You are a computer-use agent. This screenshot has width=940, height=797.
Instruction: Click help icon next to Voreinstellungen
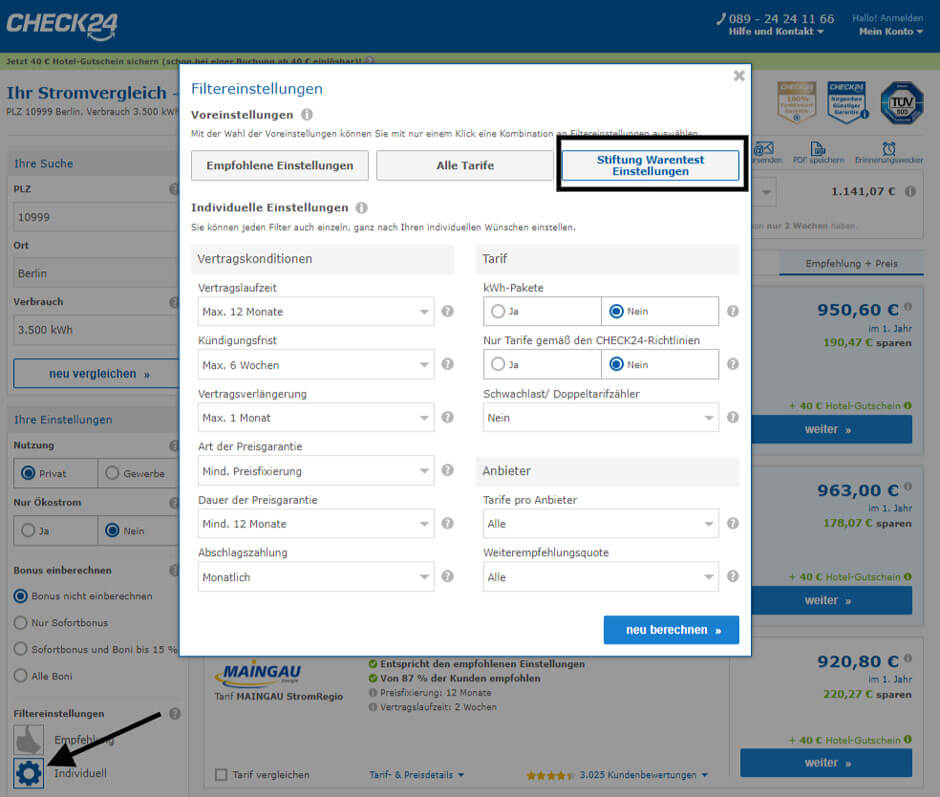307,115
